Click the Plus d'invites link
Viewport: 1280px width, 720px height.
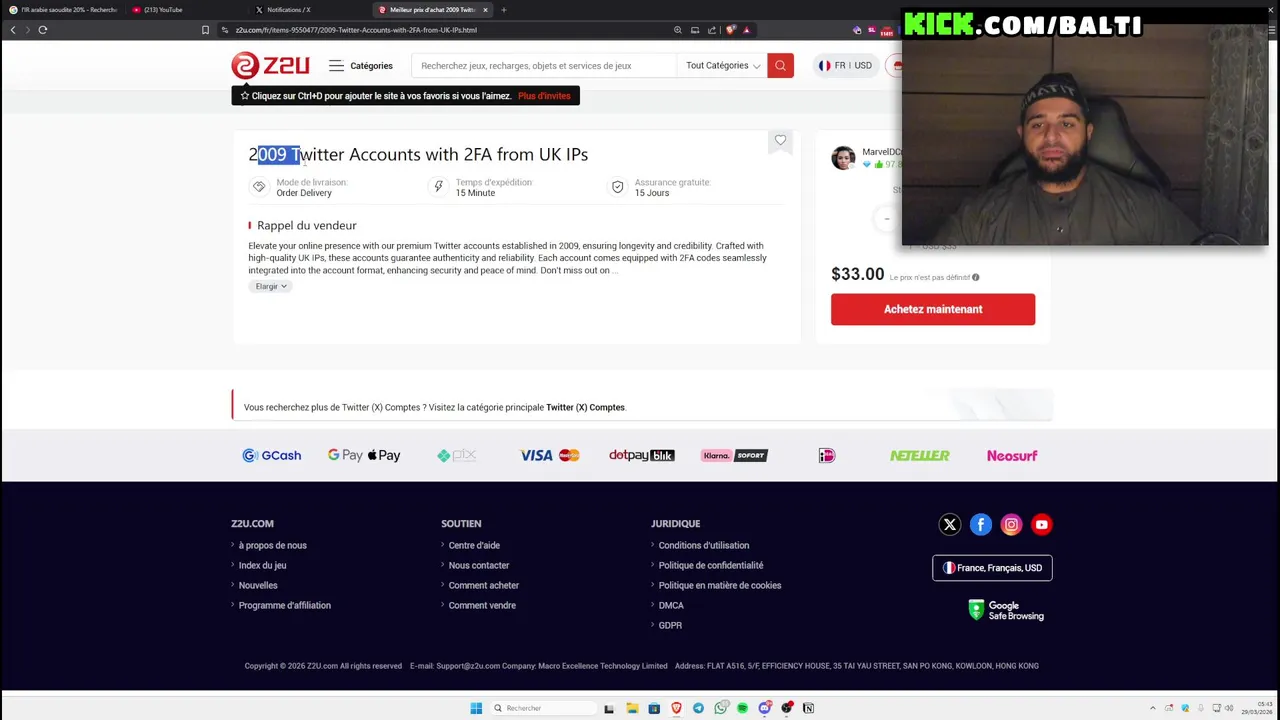click(544, 96)
